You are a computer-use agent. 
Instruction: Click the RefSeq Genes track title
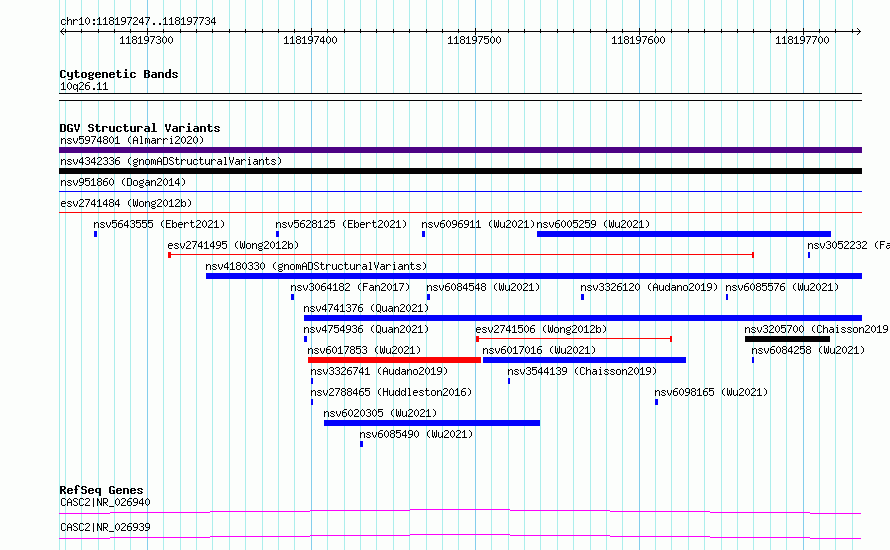pos(101,490)
